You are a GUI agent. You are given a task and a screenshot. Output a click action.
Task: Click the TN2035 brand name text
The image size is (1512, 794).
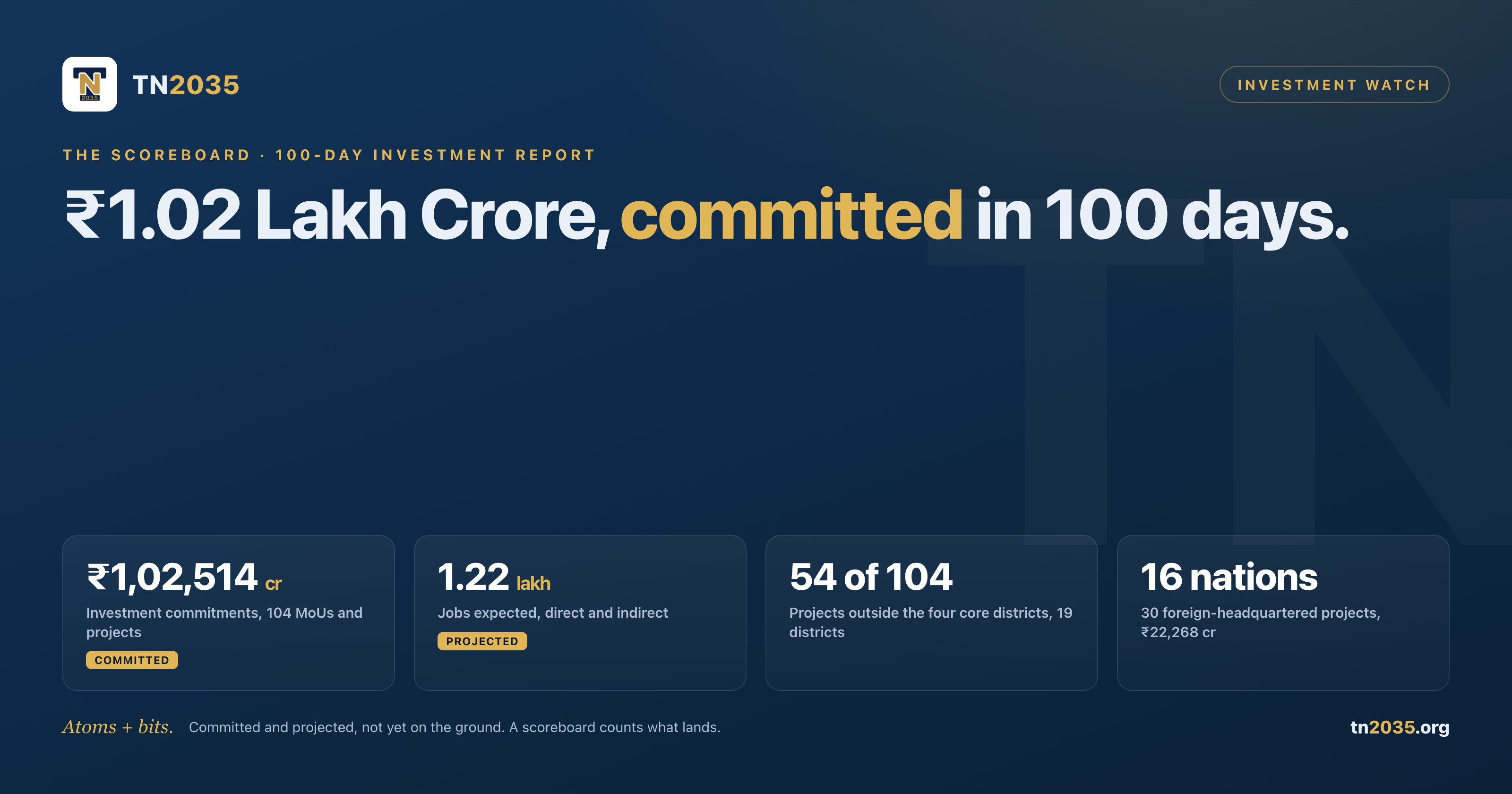point(186,85)
